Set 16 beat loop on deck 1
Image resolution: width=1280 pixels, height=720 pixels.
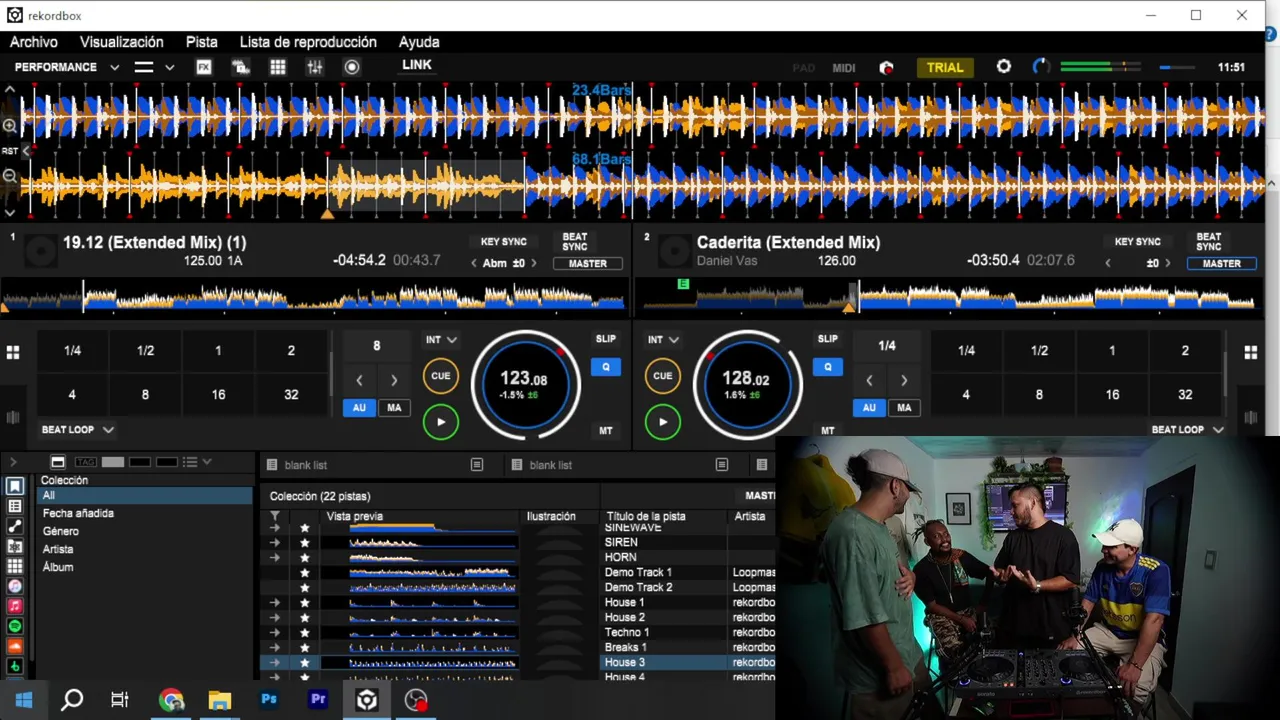(218, 395)
